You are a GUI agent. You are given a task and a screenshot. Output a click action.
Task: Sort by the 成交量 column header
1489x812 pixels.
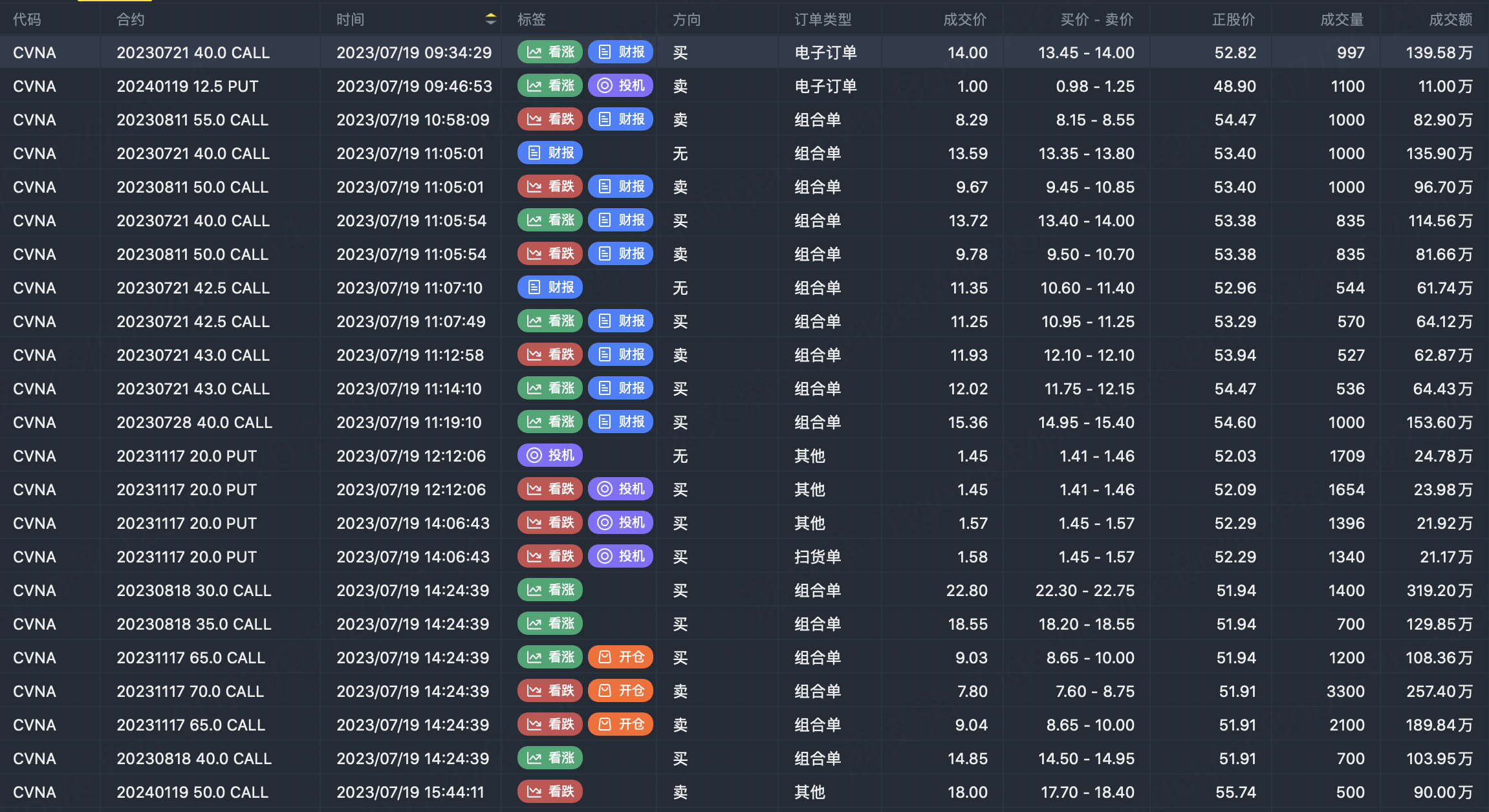(x=1342, y=19)
